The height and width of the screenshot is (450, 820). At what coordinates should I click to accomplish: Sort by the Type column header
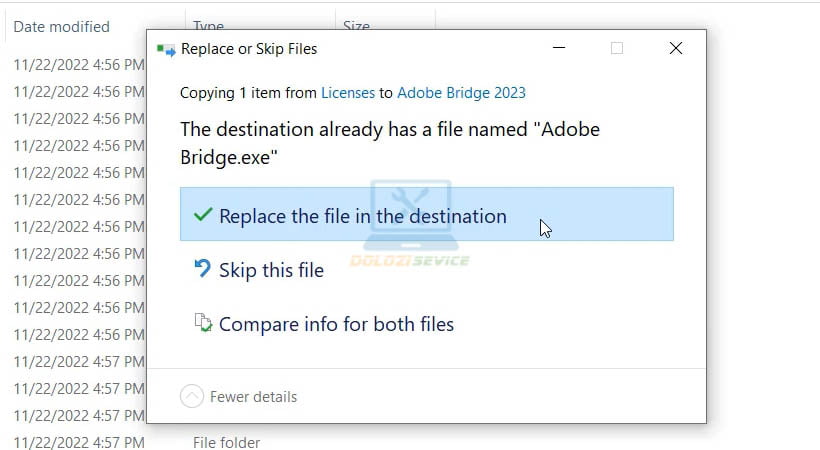pos(208,27)
